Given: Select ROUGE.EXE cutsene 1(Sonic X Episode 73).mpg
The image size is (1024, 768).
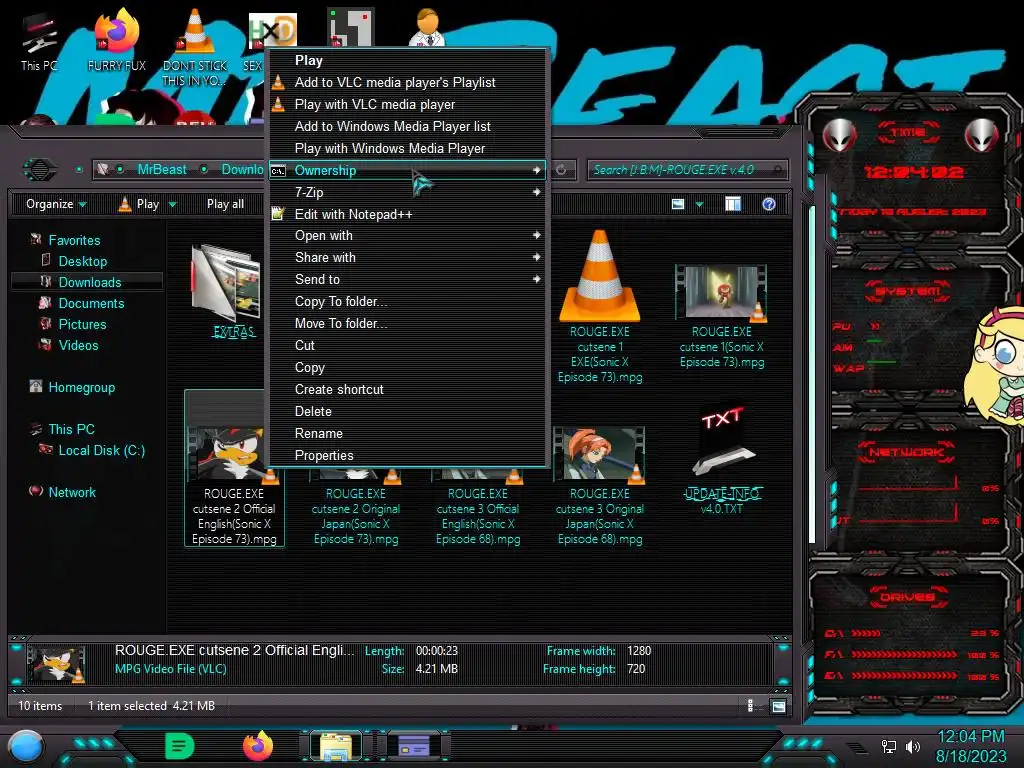Looking at the screenshot, I should tap(722, 317).
